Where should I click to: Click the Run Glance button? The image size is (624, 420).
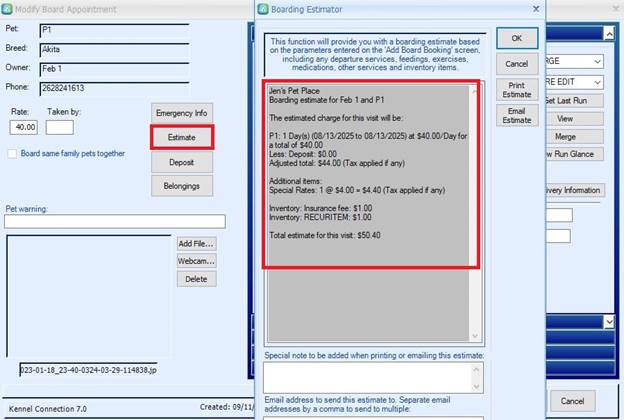tap(575, 154)
